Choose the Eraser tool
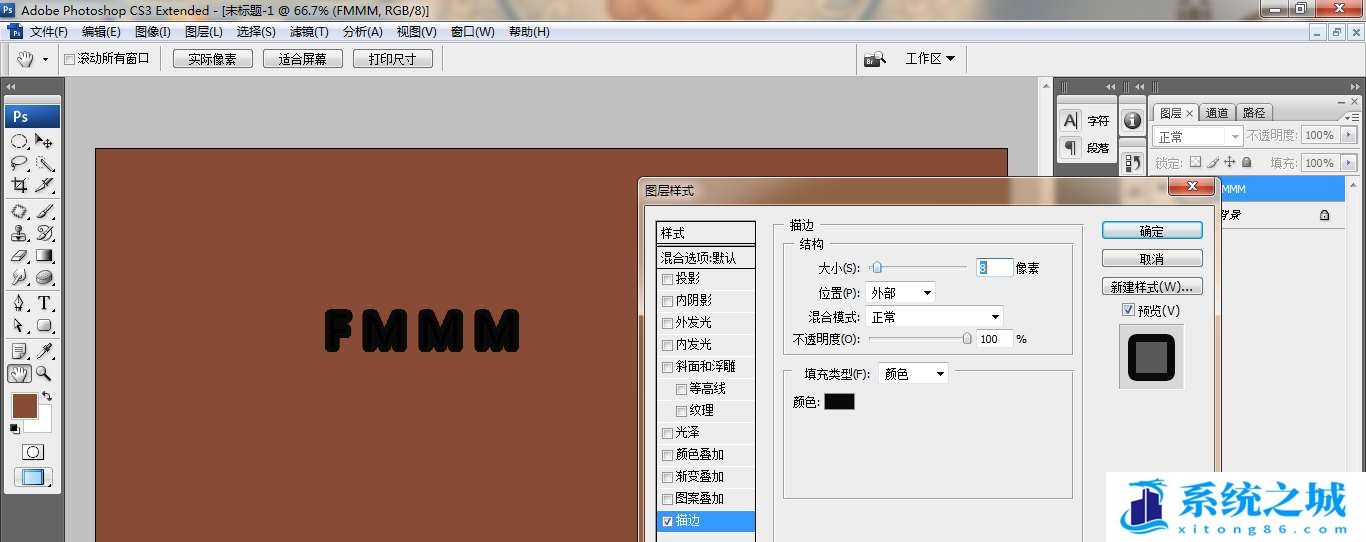The height and width of the screenshot is (542, 1366). [x=19, y=256]
